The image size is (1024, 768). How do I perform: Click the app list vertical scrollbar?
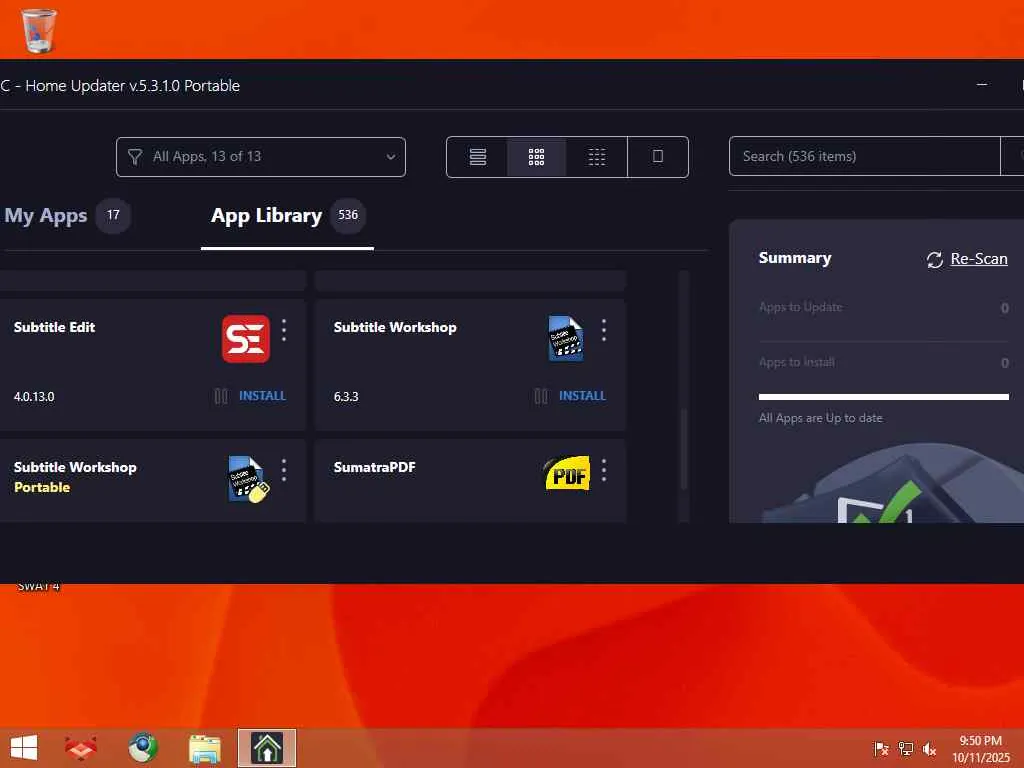[684, 449]
